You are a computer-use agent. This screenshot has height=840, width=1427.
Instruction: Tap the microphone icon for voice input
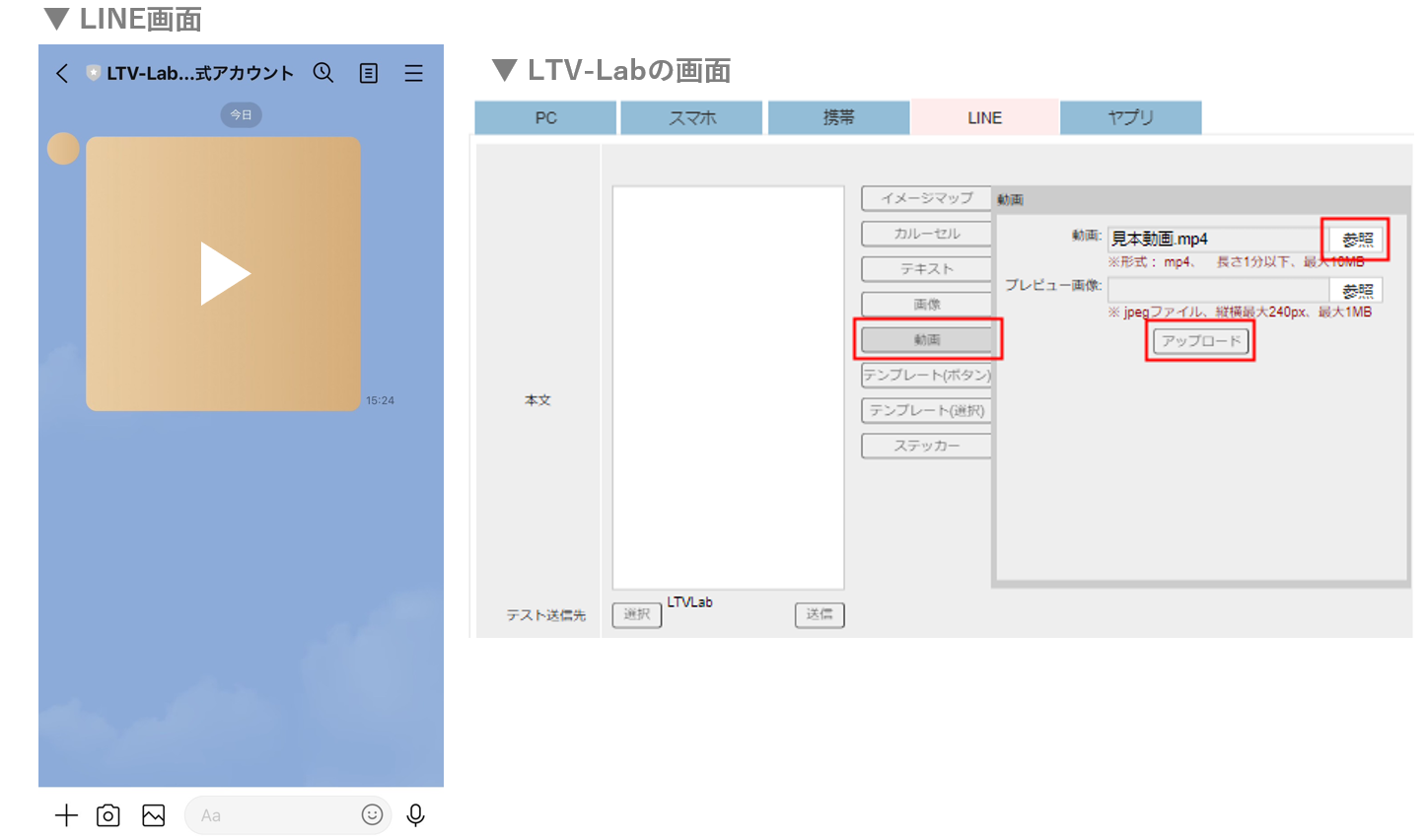pos(416,815)
